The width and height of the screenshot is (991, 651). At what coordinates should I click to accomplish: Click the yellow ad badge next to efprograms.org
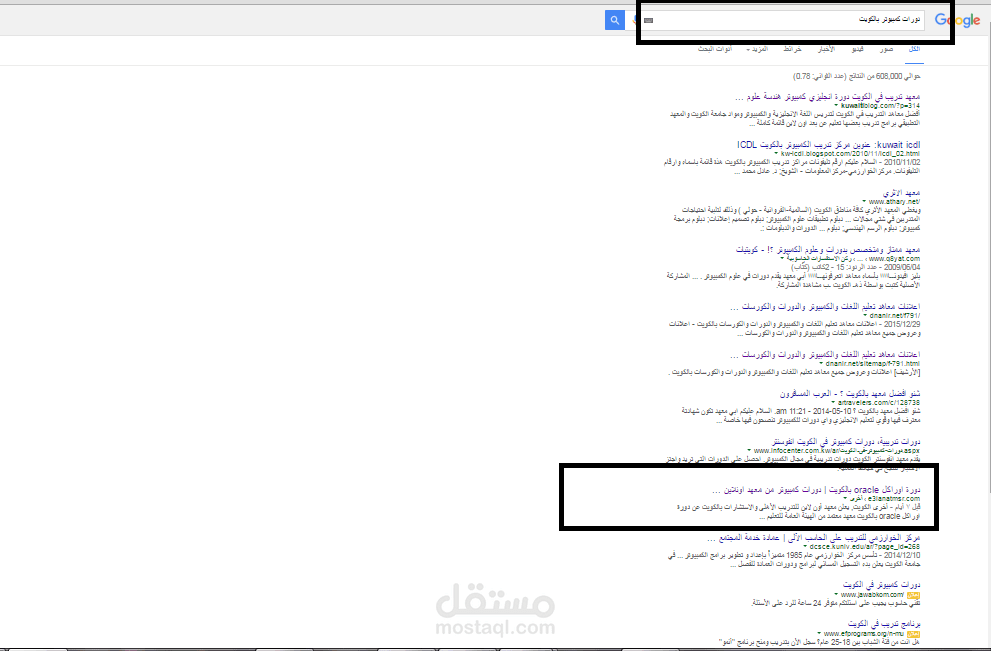point(913,634)
